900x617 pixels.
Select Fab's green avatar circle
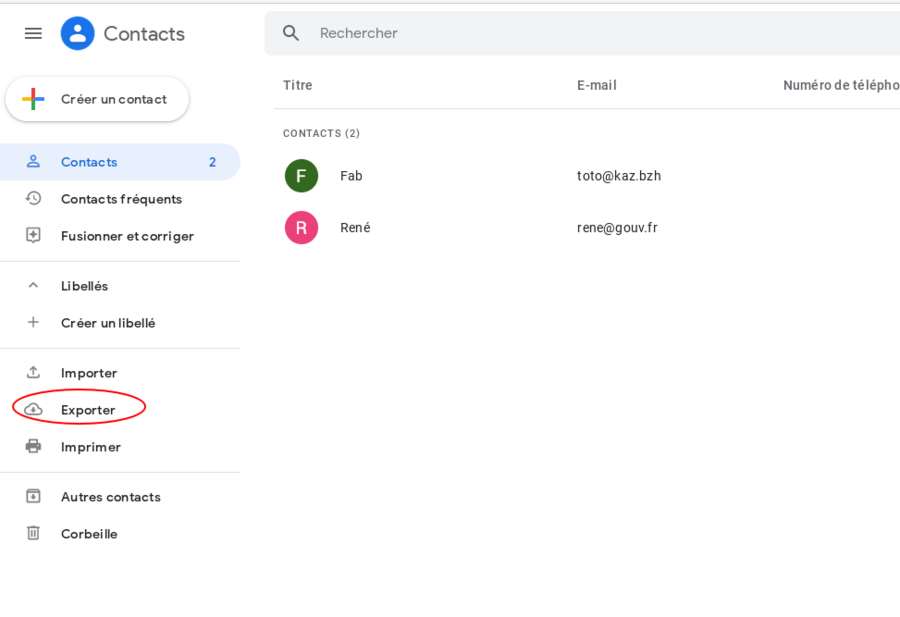pyautogui.click(x=301, y=175)
